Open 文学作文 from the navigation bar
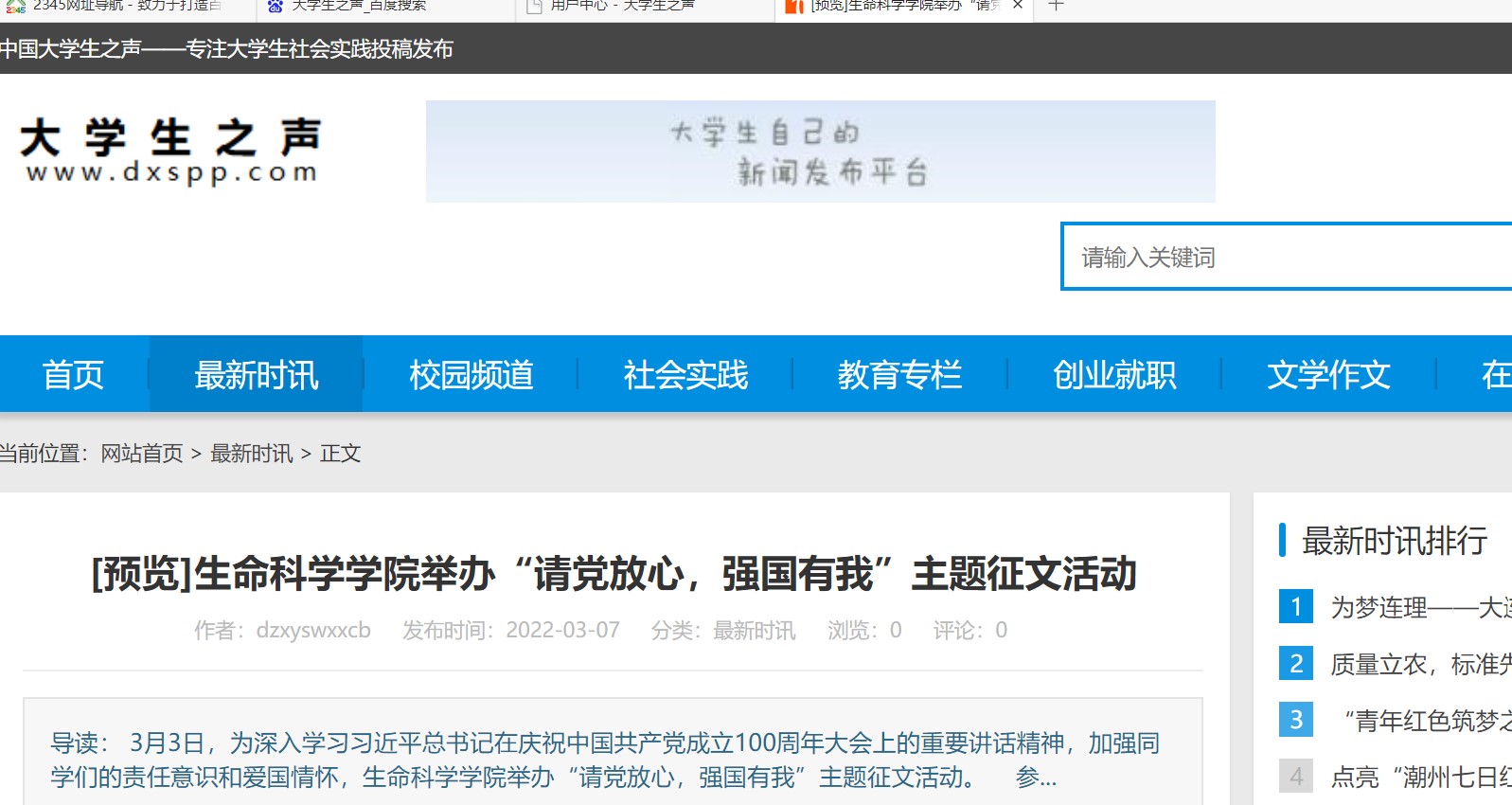 tap(1328, 375)
